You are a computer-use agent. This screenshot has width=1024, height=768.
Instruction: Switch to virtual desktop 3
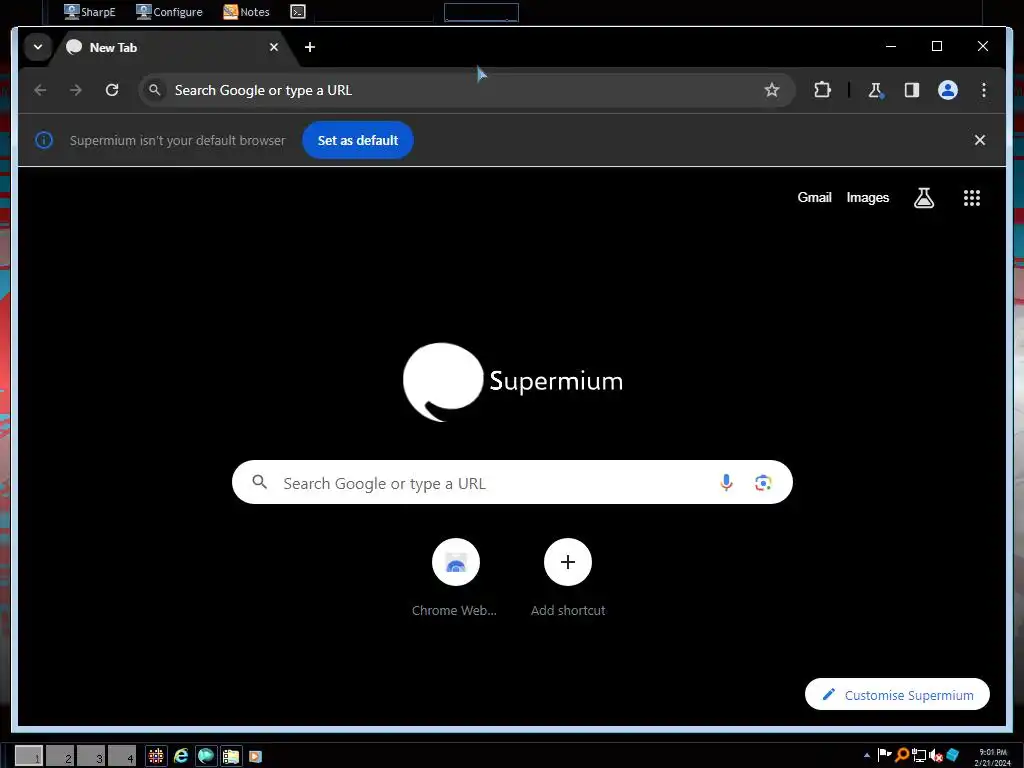(91, 756)
